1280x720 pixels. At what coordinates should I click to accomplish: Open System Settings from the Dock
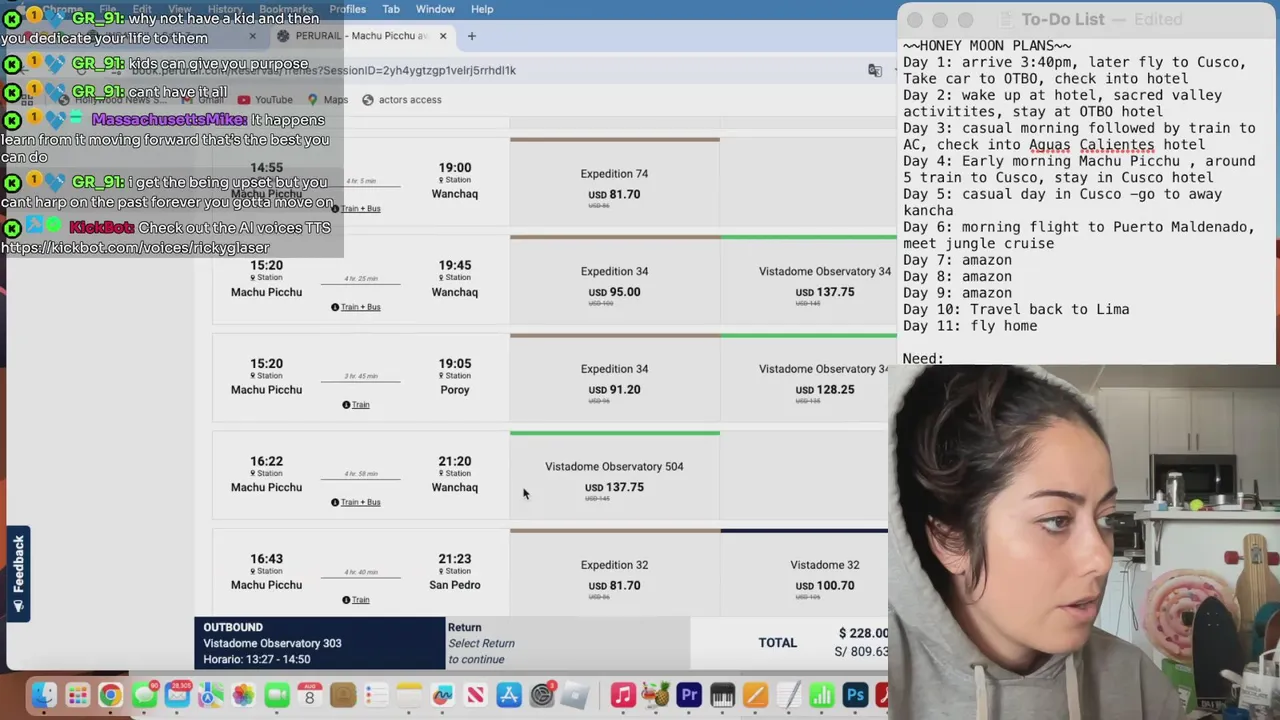[x=541, y=695]
